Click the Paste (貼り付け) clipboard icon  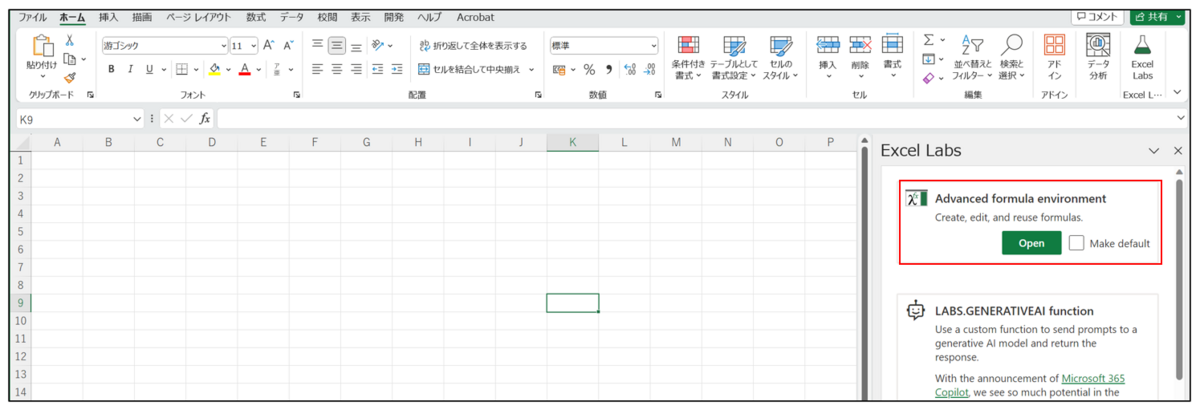(42, 47)
